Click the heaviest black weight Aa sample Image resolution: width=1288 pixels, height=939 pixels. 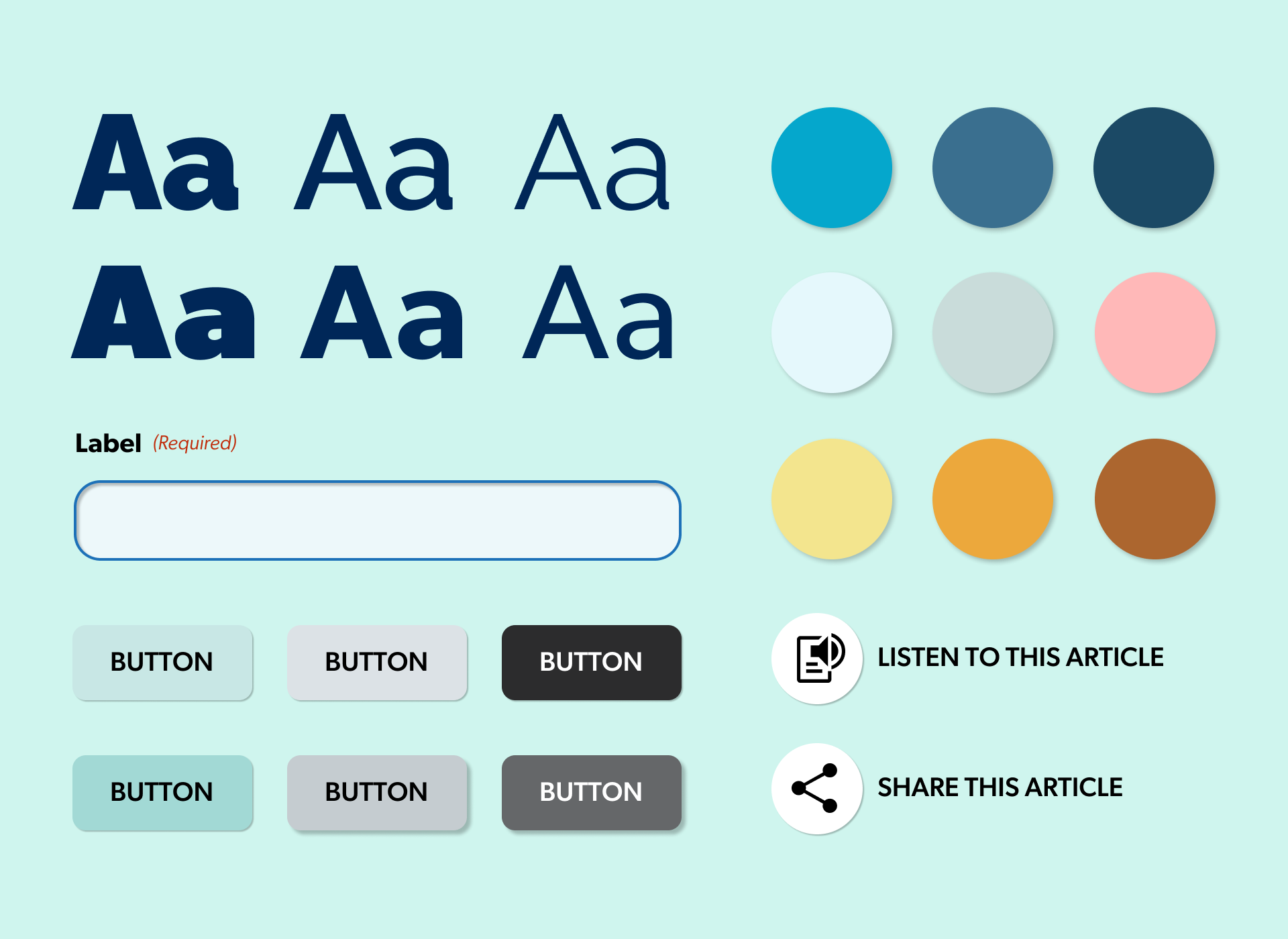[x=163, y=313]
